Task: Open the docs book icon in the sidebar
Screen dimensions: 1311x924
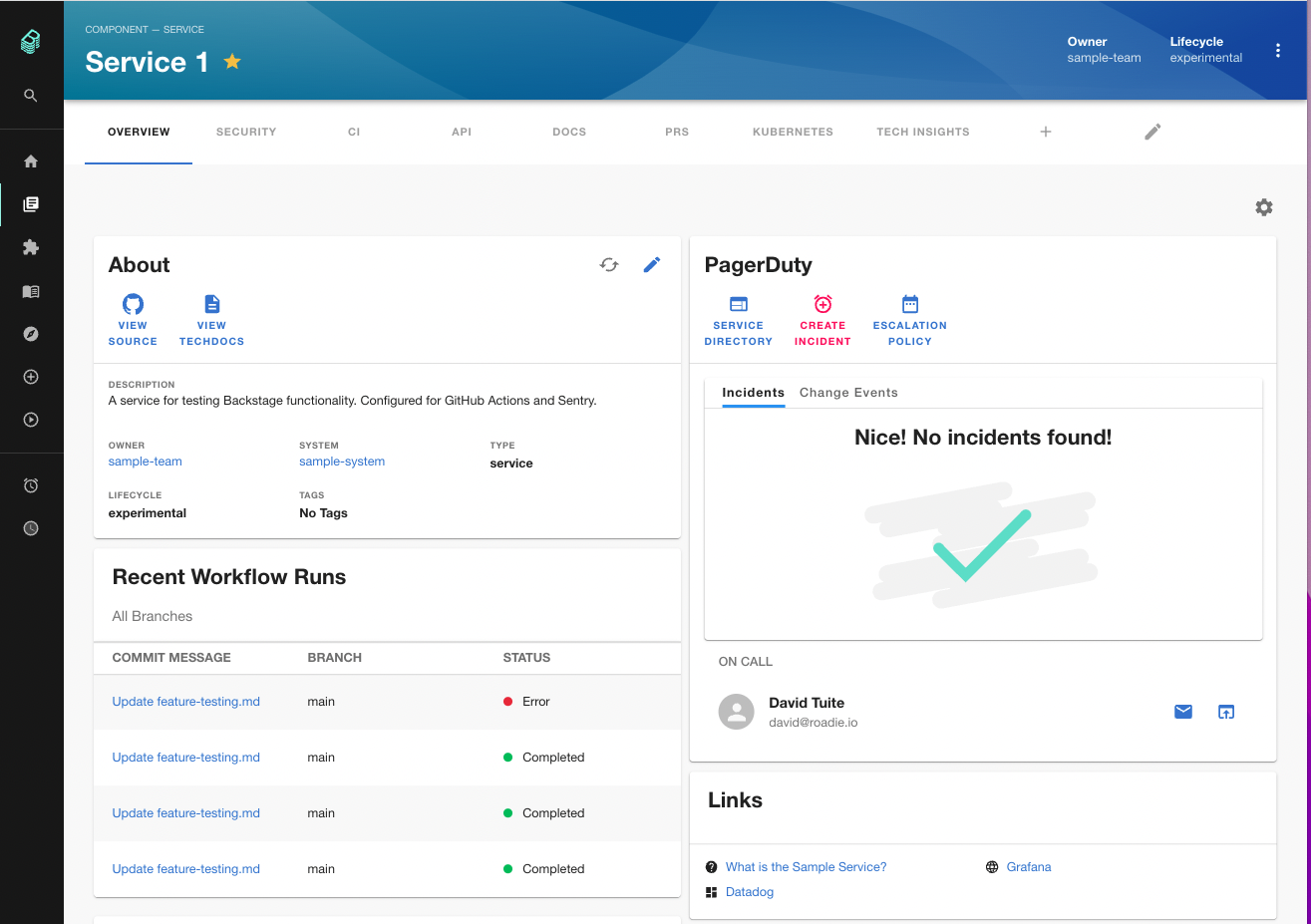Action: 31,292
